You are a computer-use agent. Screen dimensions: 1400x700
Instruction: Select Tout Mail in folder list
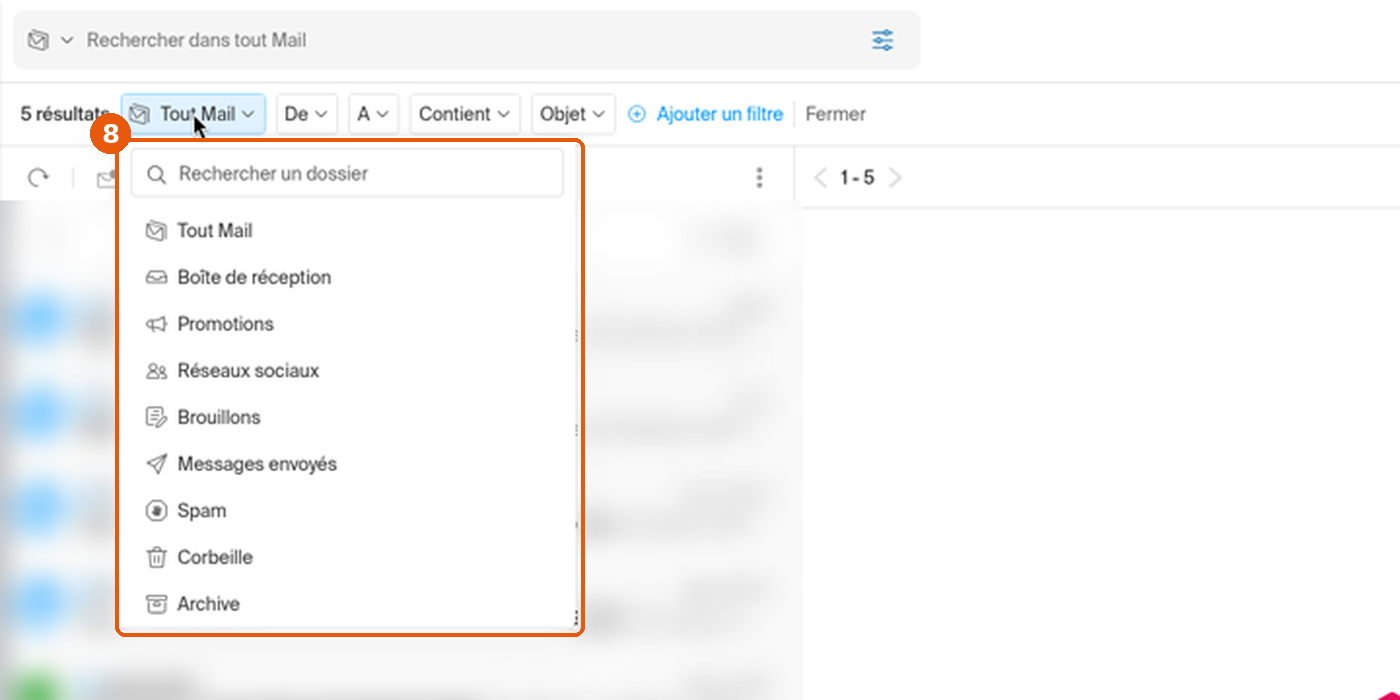pos(347,231)
